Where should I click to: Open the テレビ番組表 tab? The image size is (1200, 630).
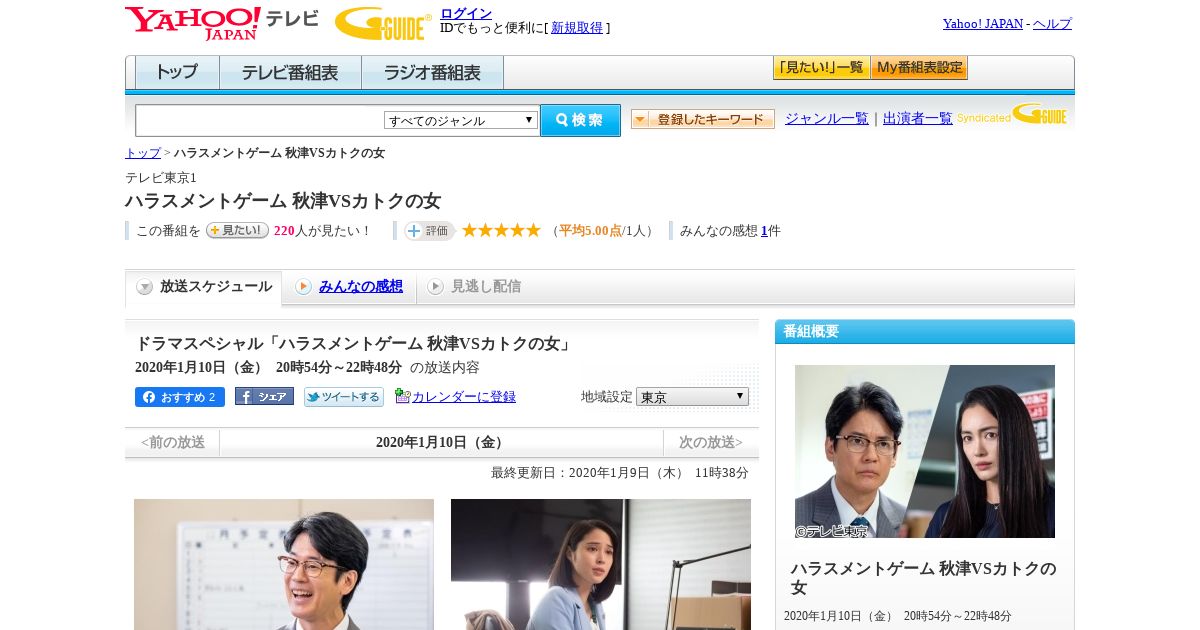[290, 73]
